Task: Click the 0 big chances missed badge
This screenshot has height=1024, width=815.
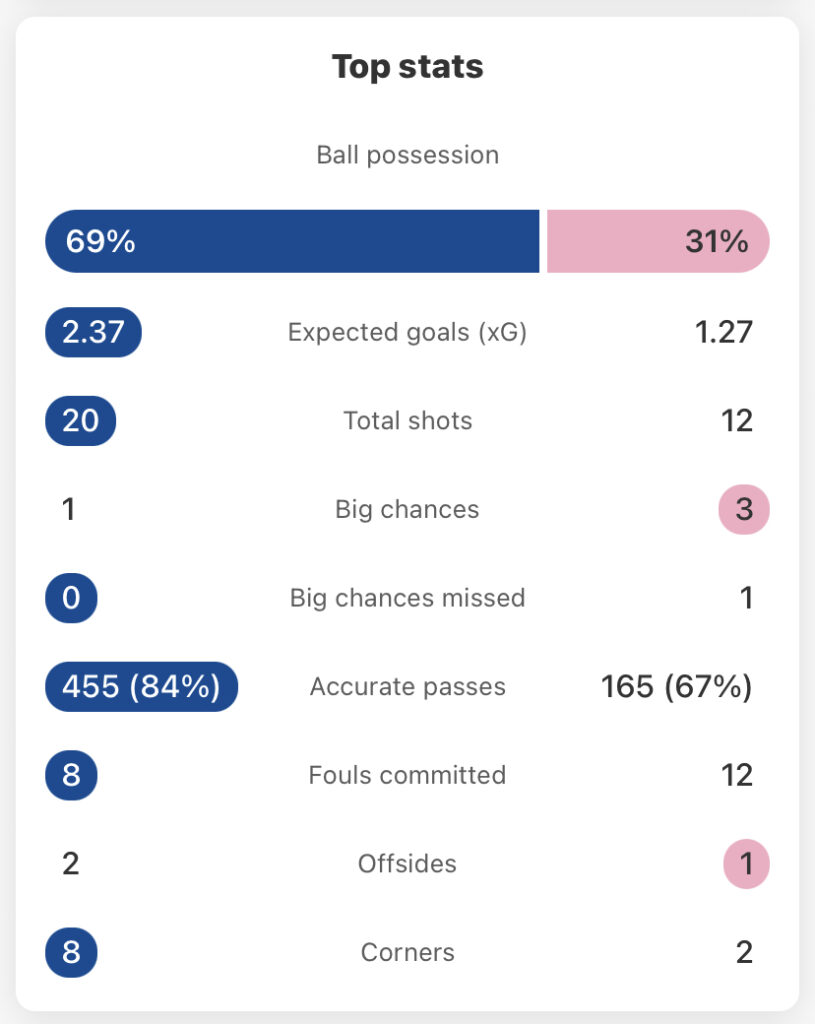Action: click(71, 598)
